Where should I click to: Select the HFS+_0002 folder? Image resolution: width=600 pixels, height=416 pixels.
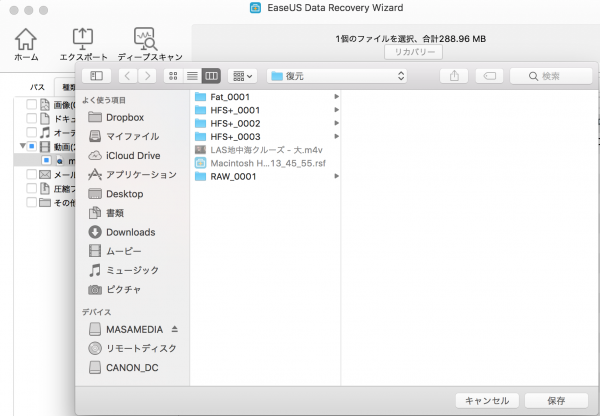265,123
